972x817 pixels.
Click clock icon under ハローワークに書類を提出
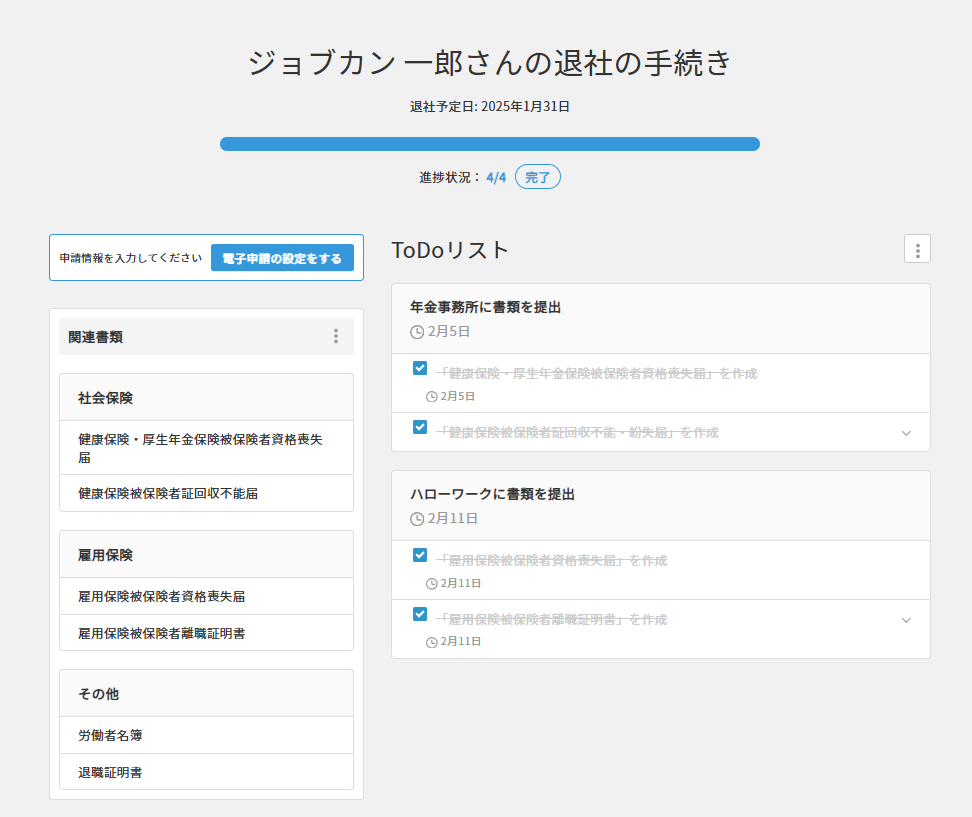417,519
